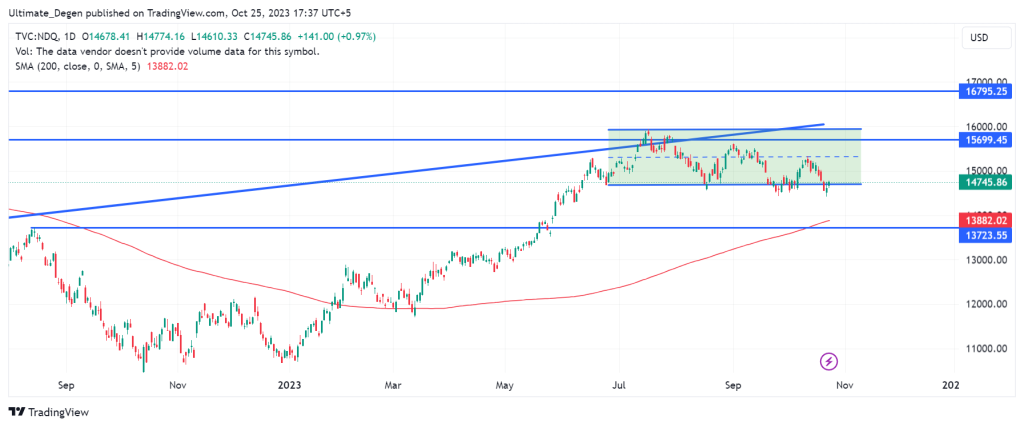Screen dimensions: 1024x427
Task: Click the TradingView logo at bottom left
Action: tap(48, 412)
